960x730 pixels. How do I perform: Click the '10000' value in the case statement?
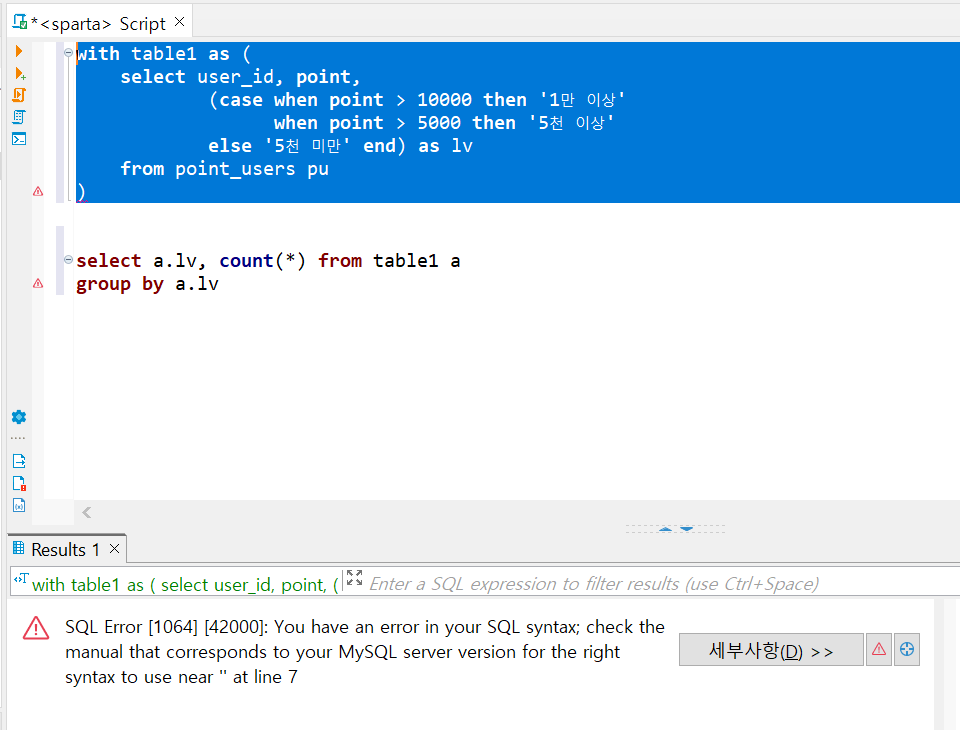(x=444, y=99)
